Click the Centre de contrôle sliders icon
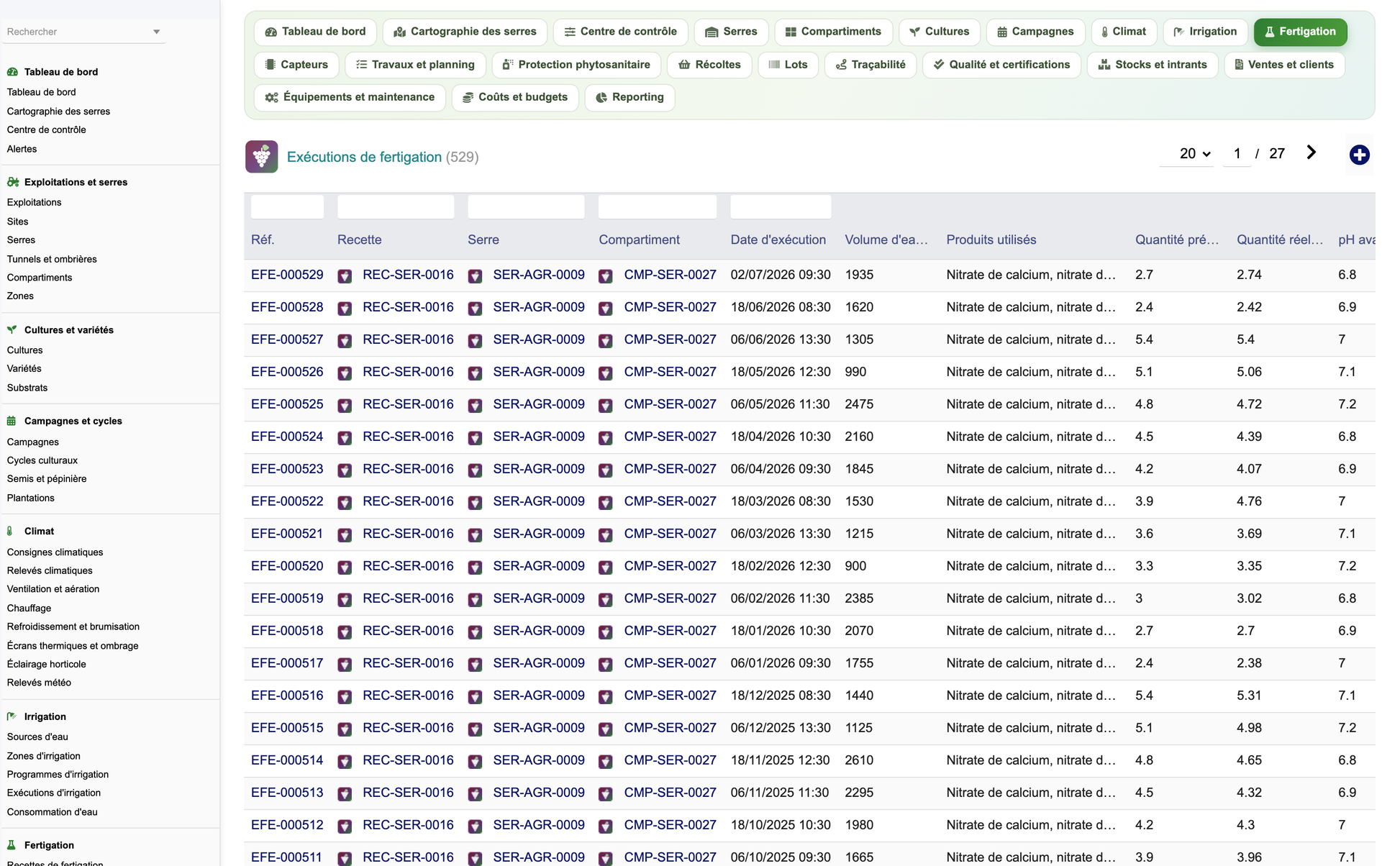The image size is (1400, 866). pos(570,32)
